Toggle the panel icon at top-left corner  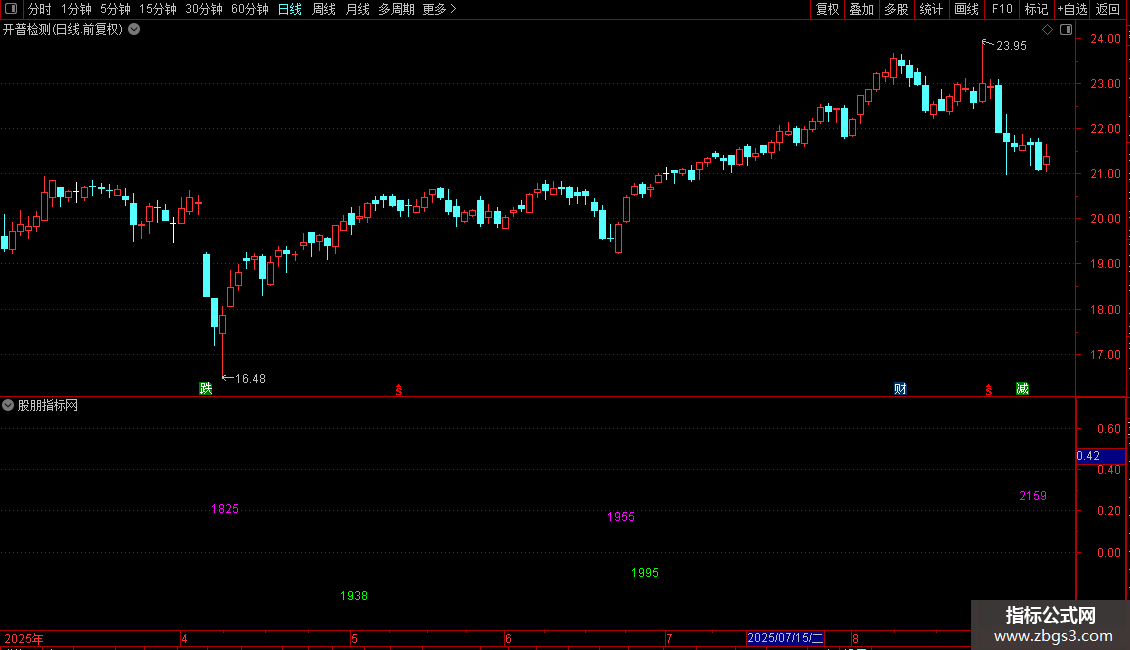11,9
